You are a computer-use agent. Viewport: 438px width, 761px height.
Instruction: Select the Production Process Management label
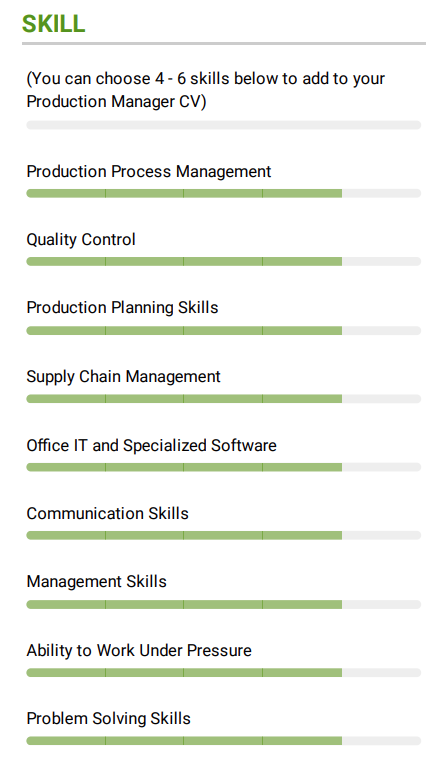coord(149,171)
